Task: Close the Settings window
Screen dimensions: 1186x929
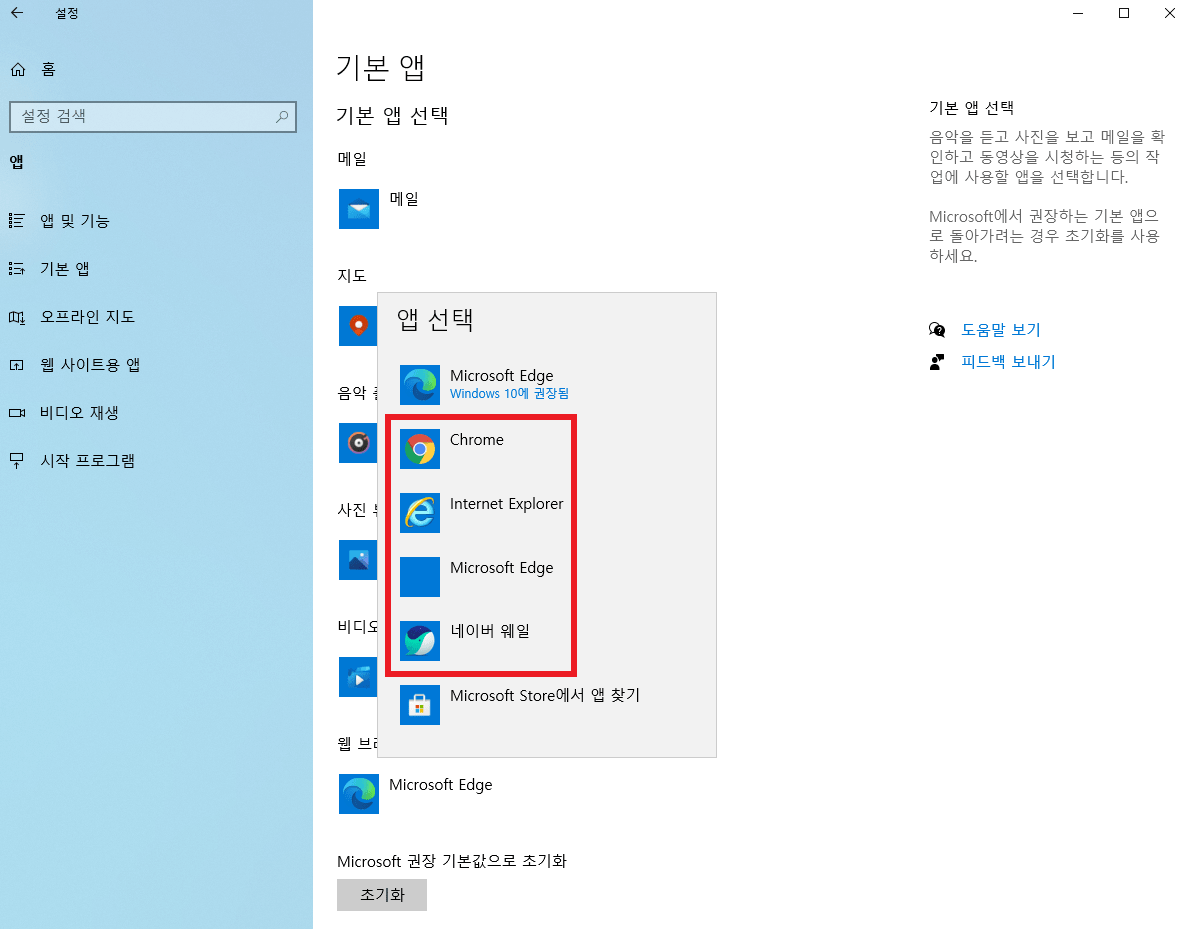Action: pos(1169,13)
